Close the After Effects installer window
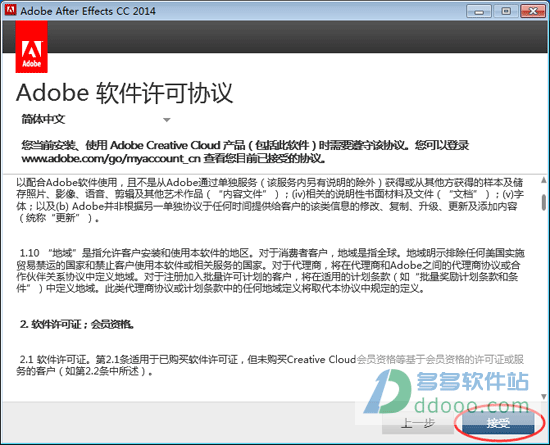 (x=532, y=11)
